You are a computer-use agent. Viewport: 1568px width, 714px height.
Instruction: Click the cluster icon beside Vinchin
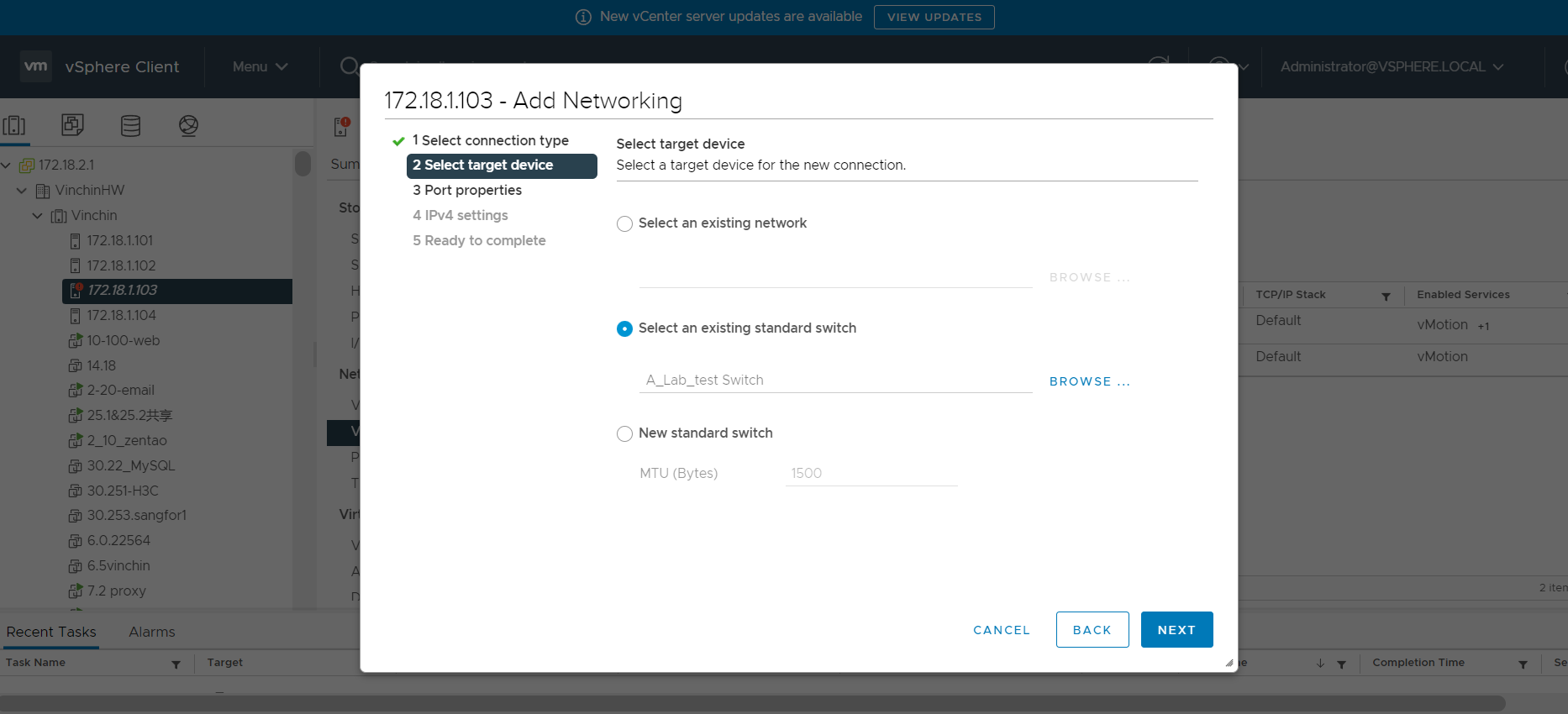click(59, 216)
